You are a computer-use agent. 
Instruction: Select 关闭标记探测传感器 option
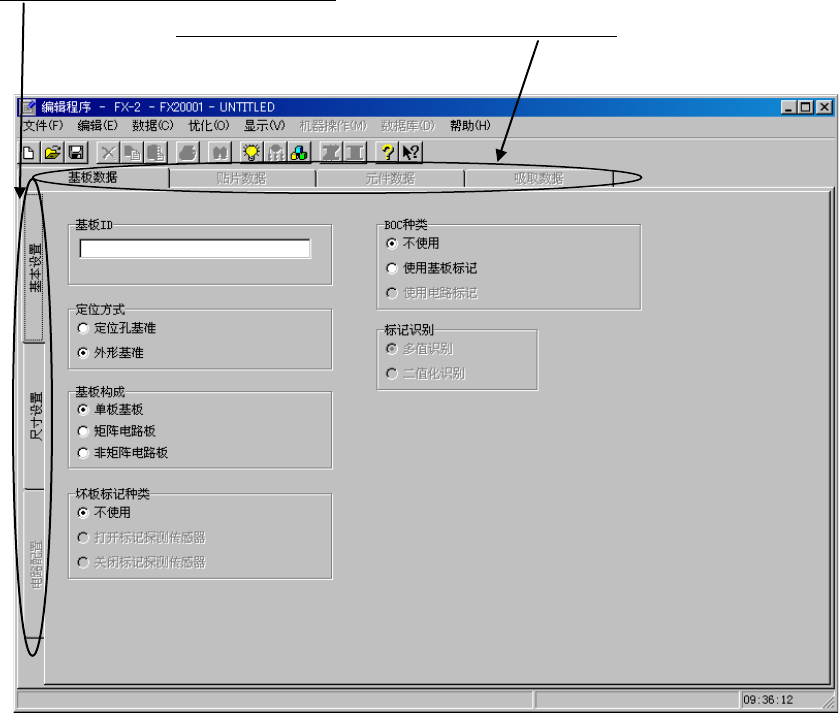point(83,562)
